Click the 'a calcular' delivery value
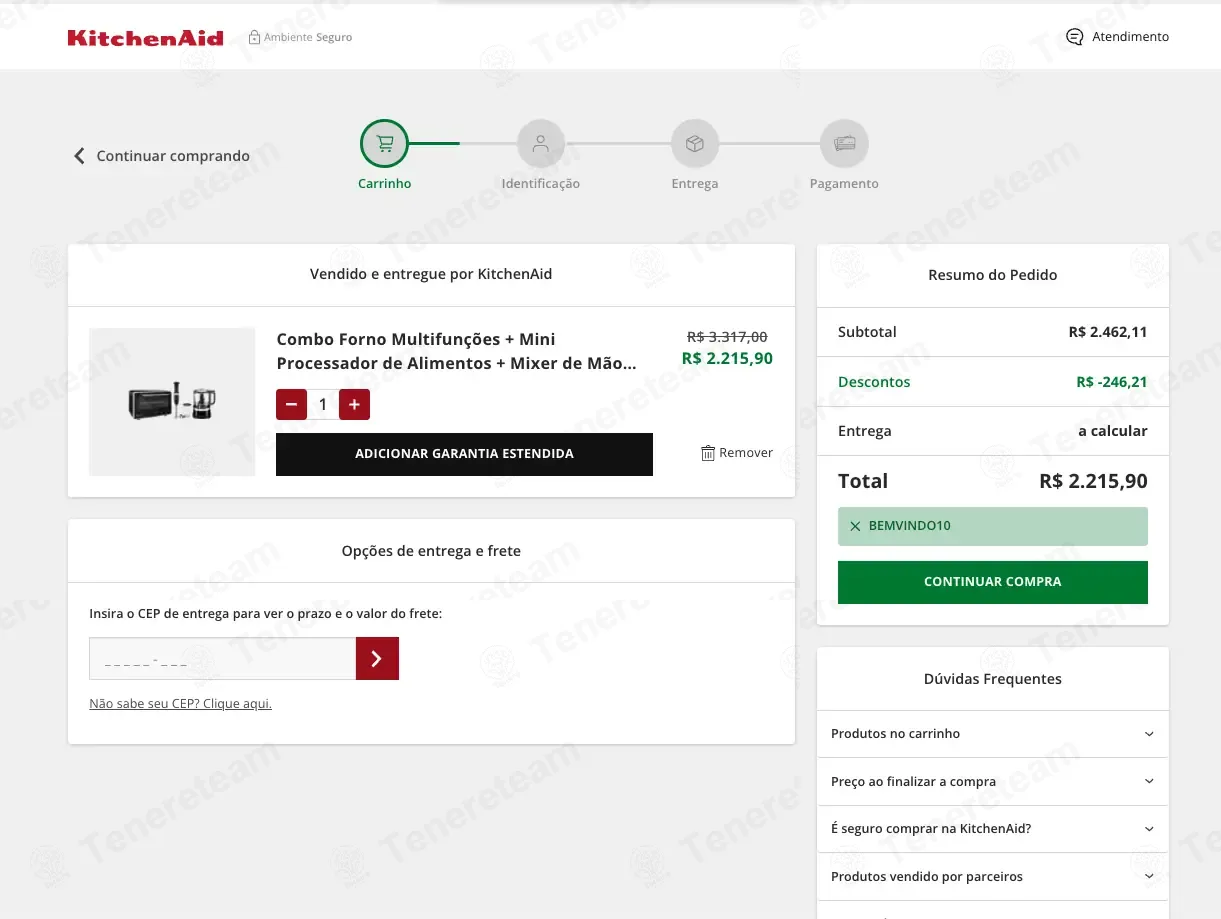Image resolution: width=1221 pixels, height=919 pixels. pos(1113,431)
